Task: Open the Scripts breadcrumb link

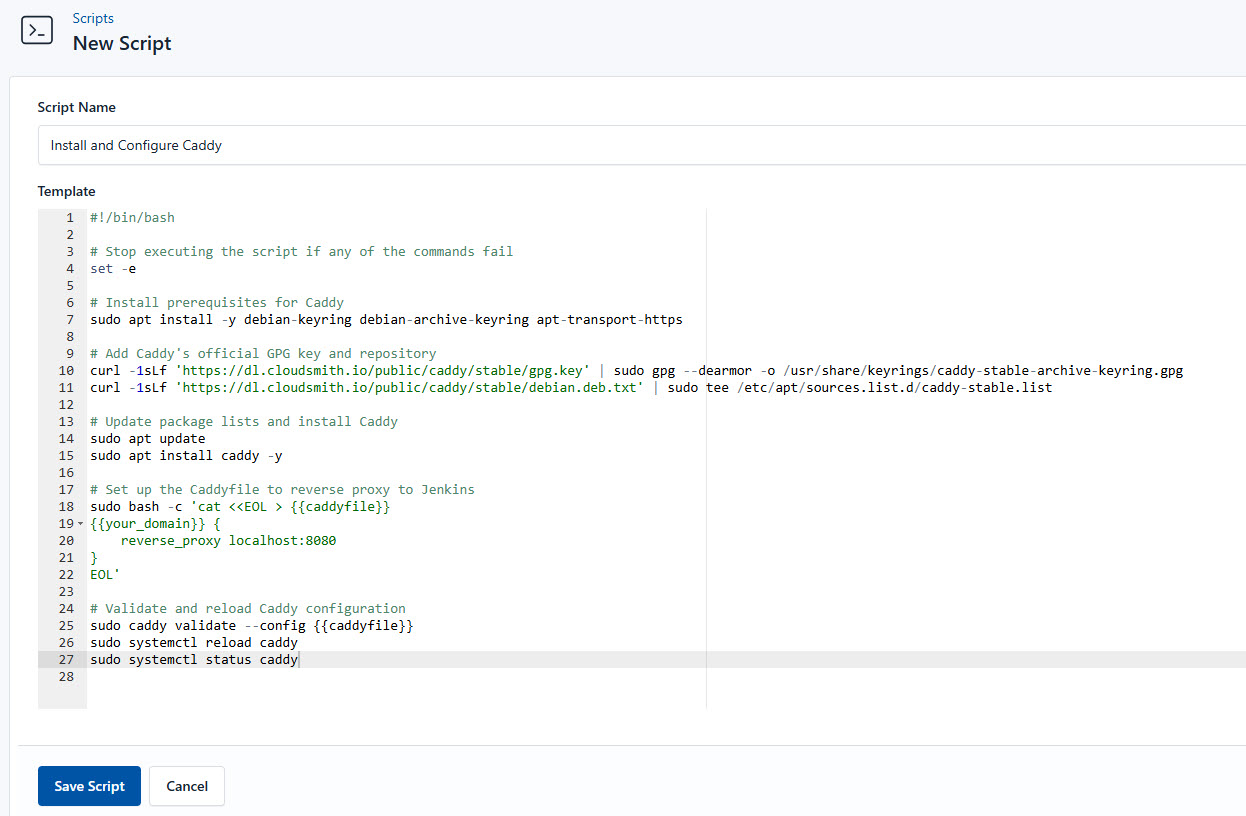Action: 93,18
